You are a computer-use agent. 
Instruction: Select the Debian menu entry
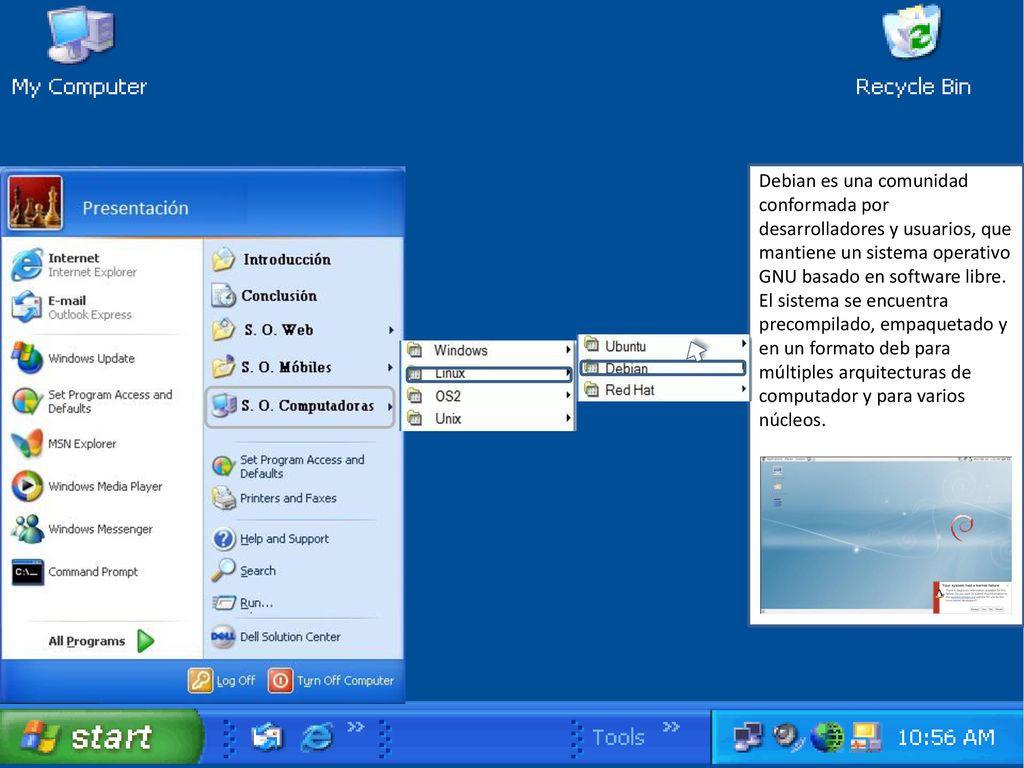[662, 368]
